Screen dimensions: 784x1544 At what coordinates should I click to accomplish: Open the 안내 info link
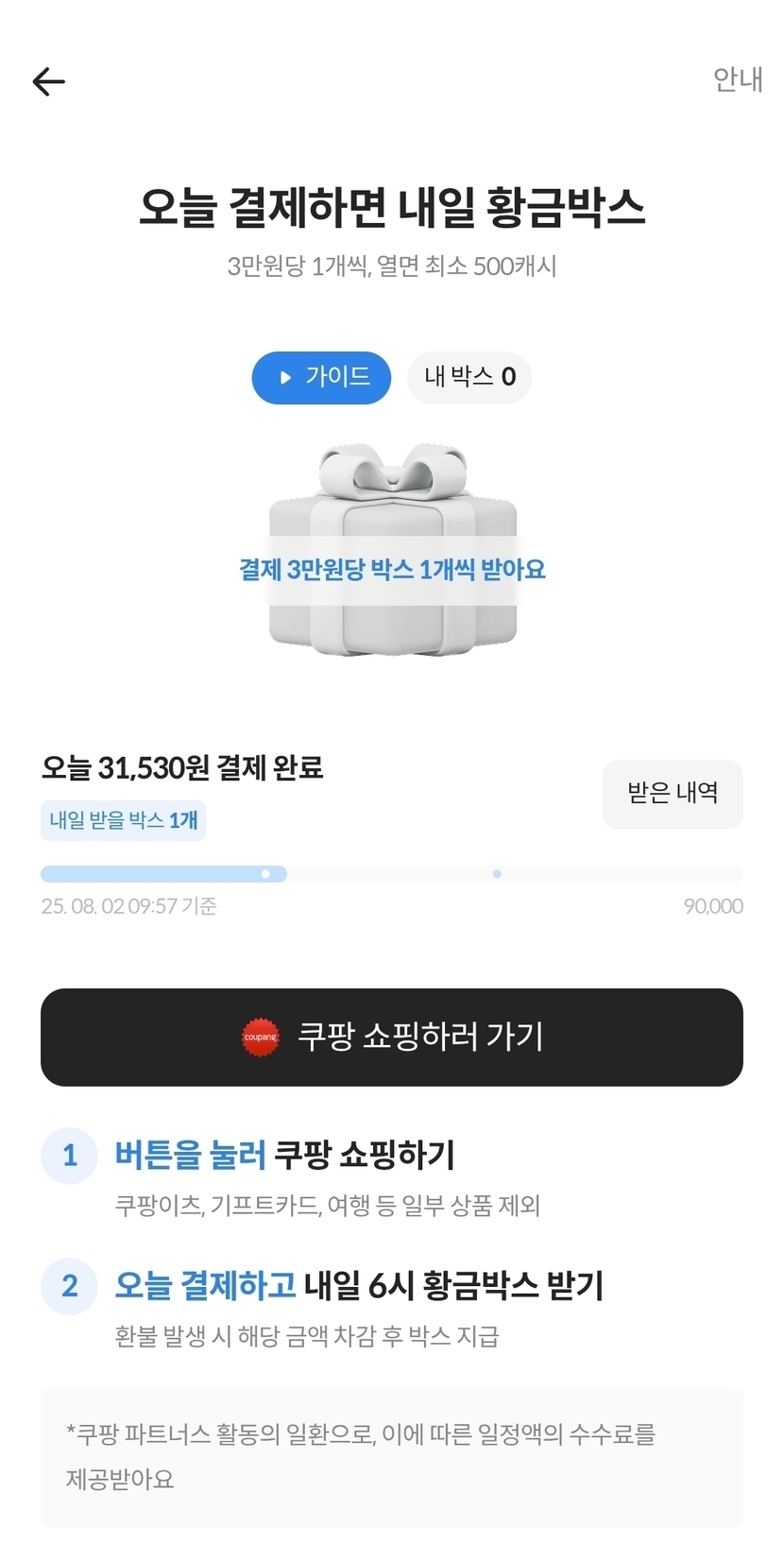[x=738, y=80]
